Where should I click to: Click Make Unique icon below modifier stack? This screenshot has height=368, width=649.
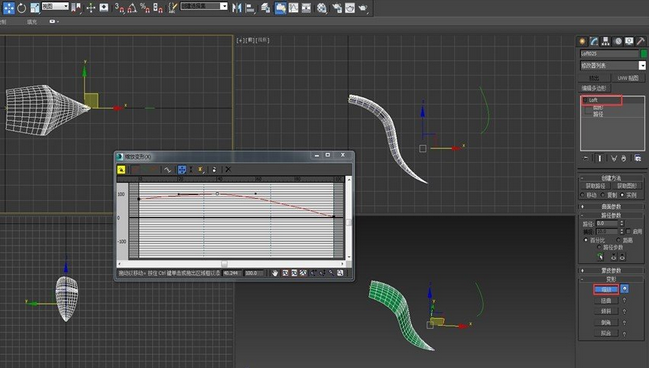(614, 158)
